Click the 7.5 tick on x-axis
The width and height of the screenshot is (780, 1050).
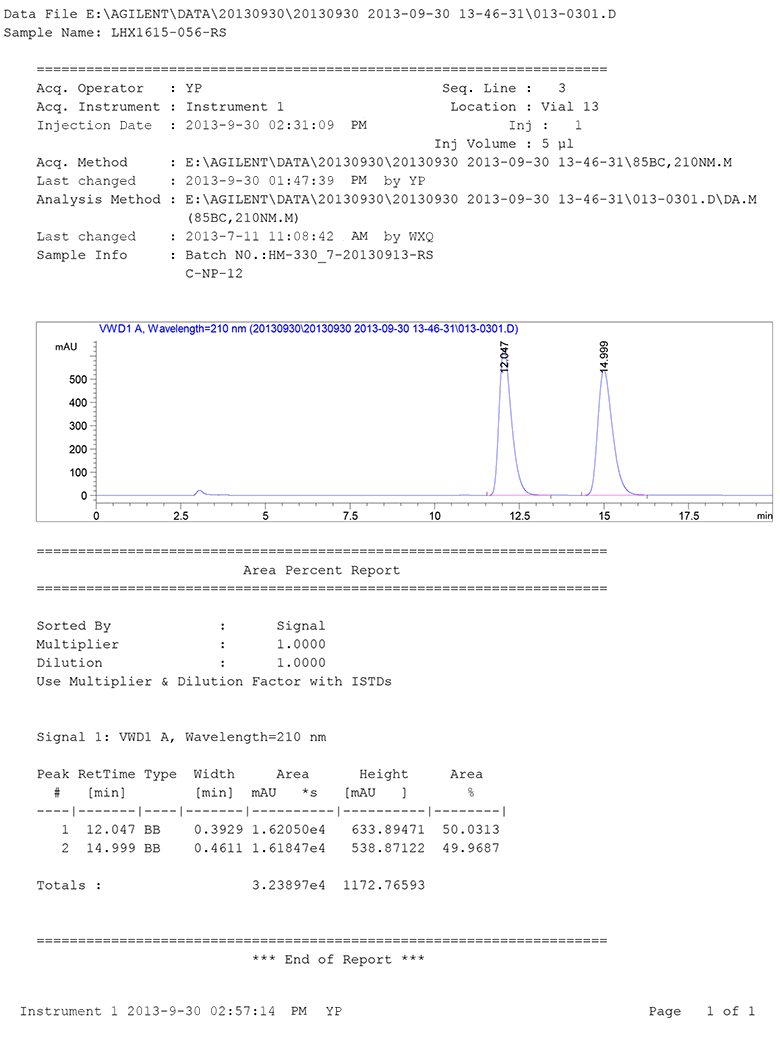point(350,516)
